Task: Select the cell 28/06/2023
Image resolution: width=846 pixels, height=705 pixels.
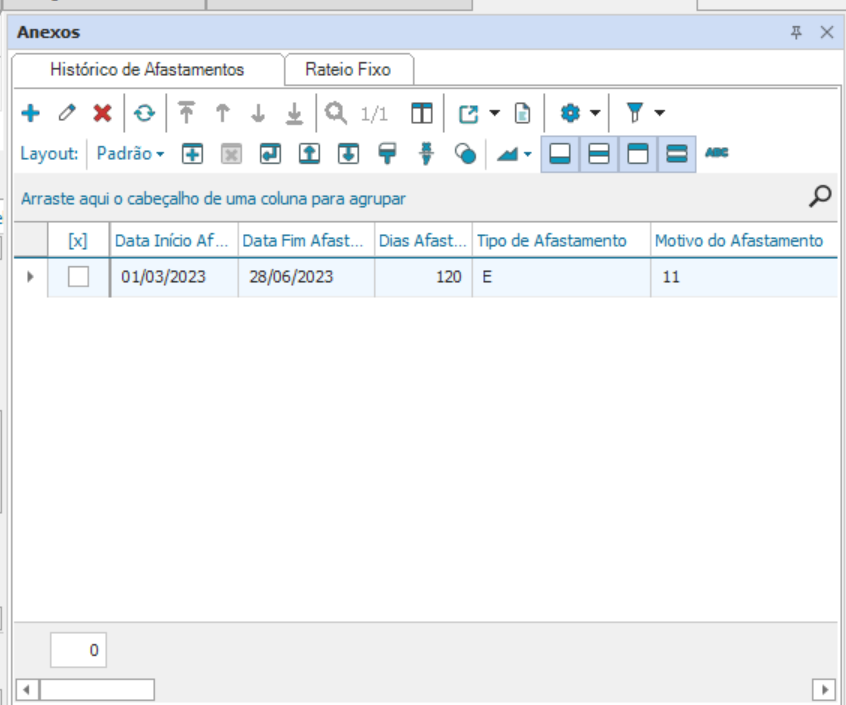Action: (306, 277)
